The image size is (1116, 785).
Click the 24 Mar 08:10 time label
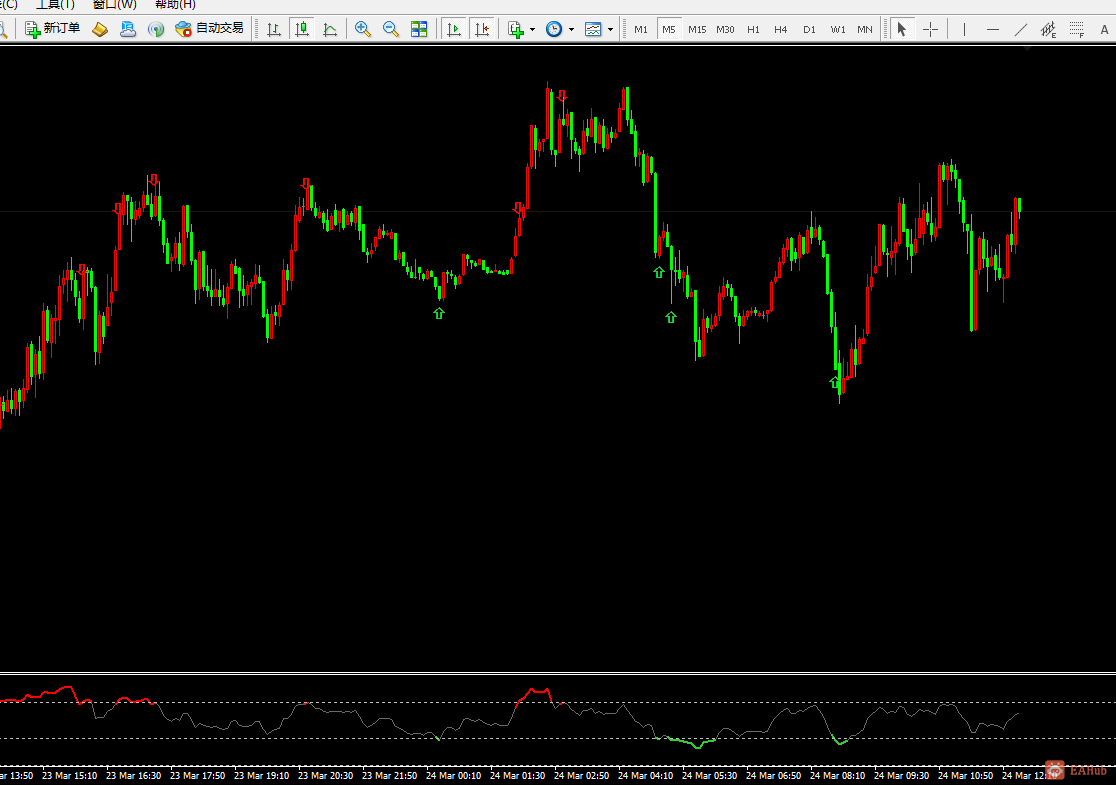tap(838, 775)
